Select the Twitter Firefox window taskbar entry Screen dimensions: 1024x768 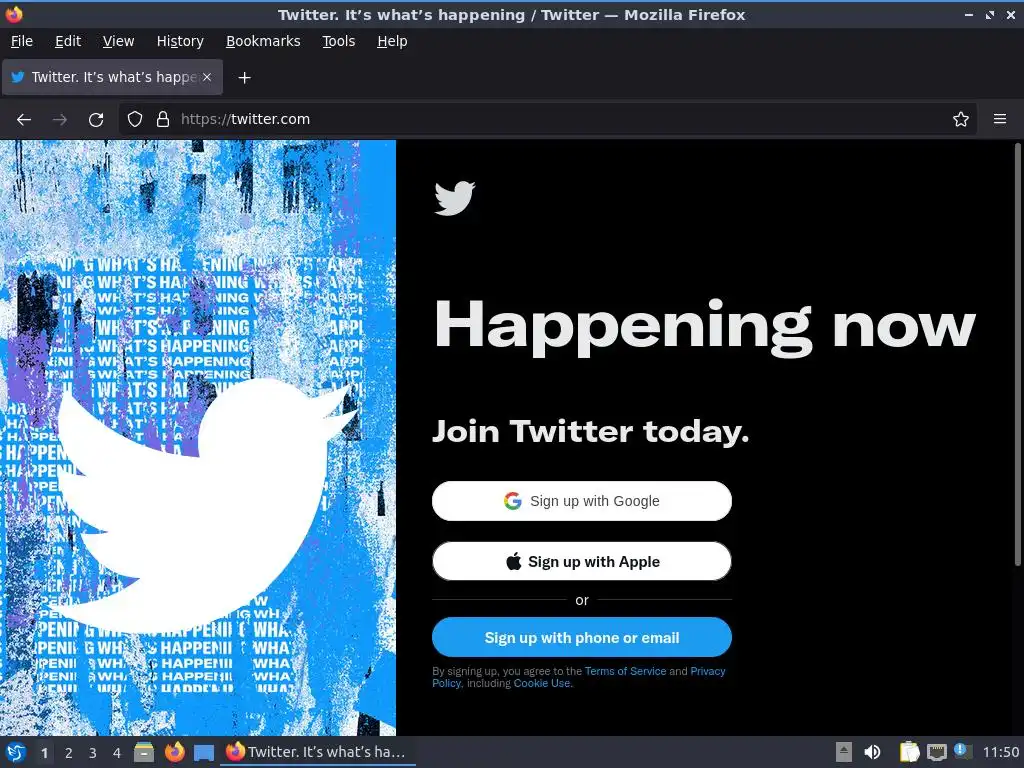coord(317,752)
